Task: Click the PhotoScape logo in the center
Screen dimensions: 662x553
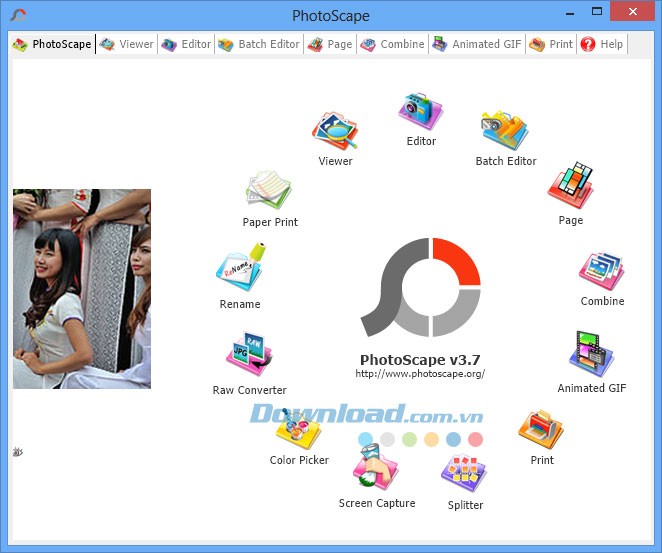Action: click(x=421, y=287)
